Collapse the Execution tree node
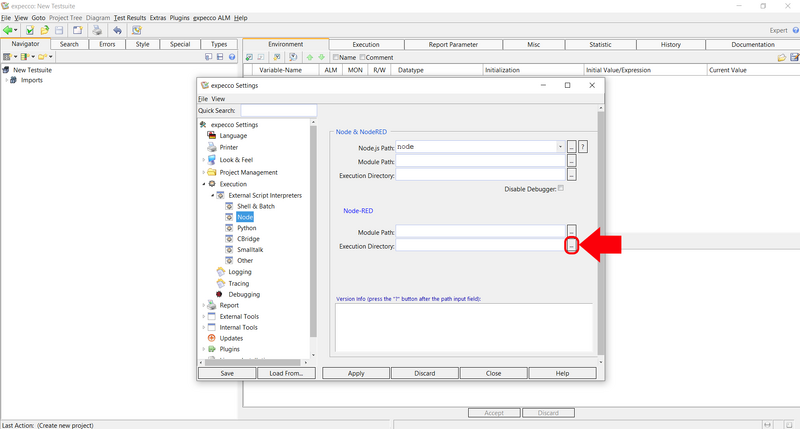The height and width of the screenshot is (429, 800). [x=204, y=184]
